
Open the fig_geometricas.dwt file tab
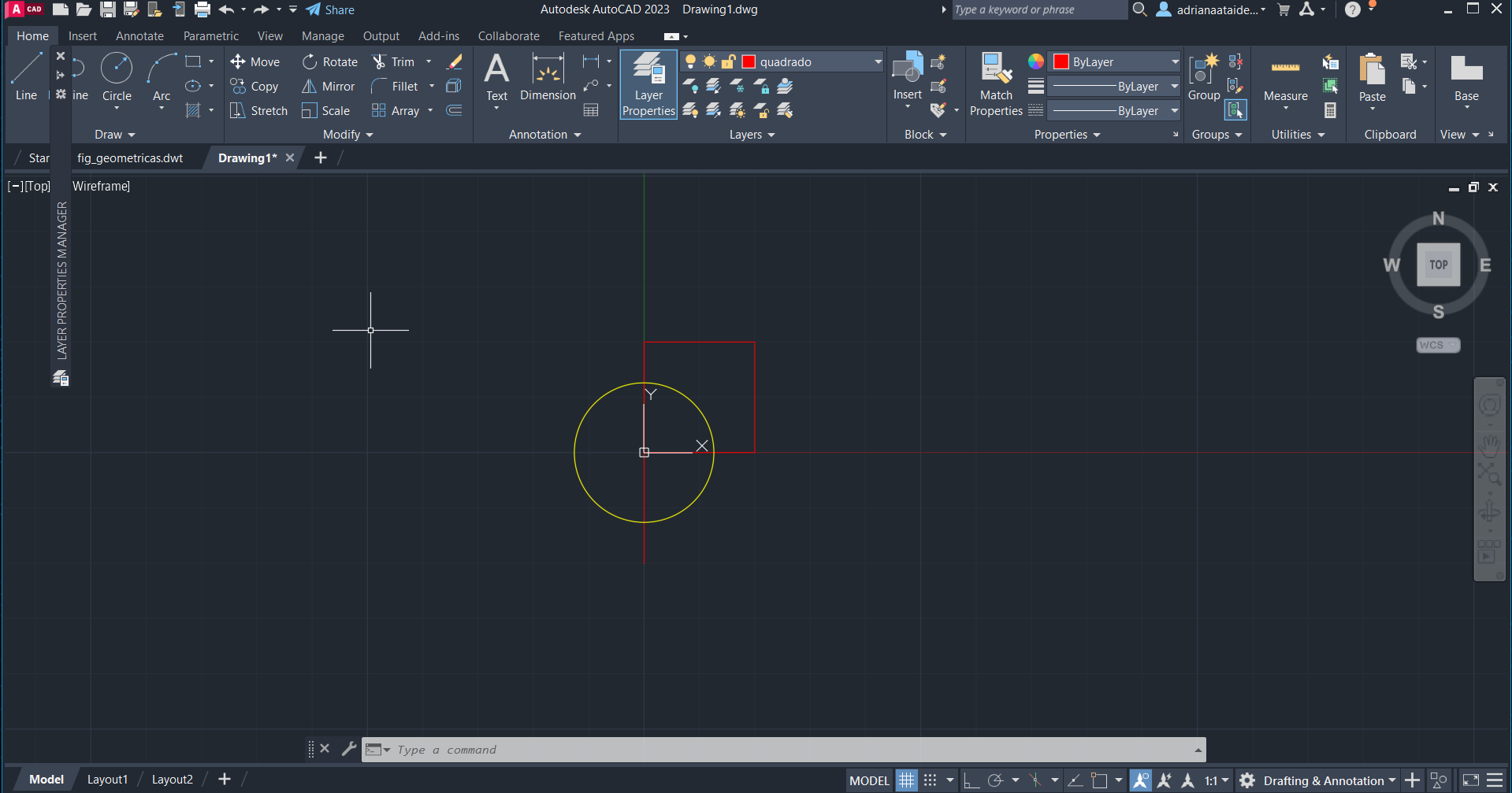coord(130,158)
